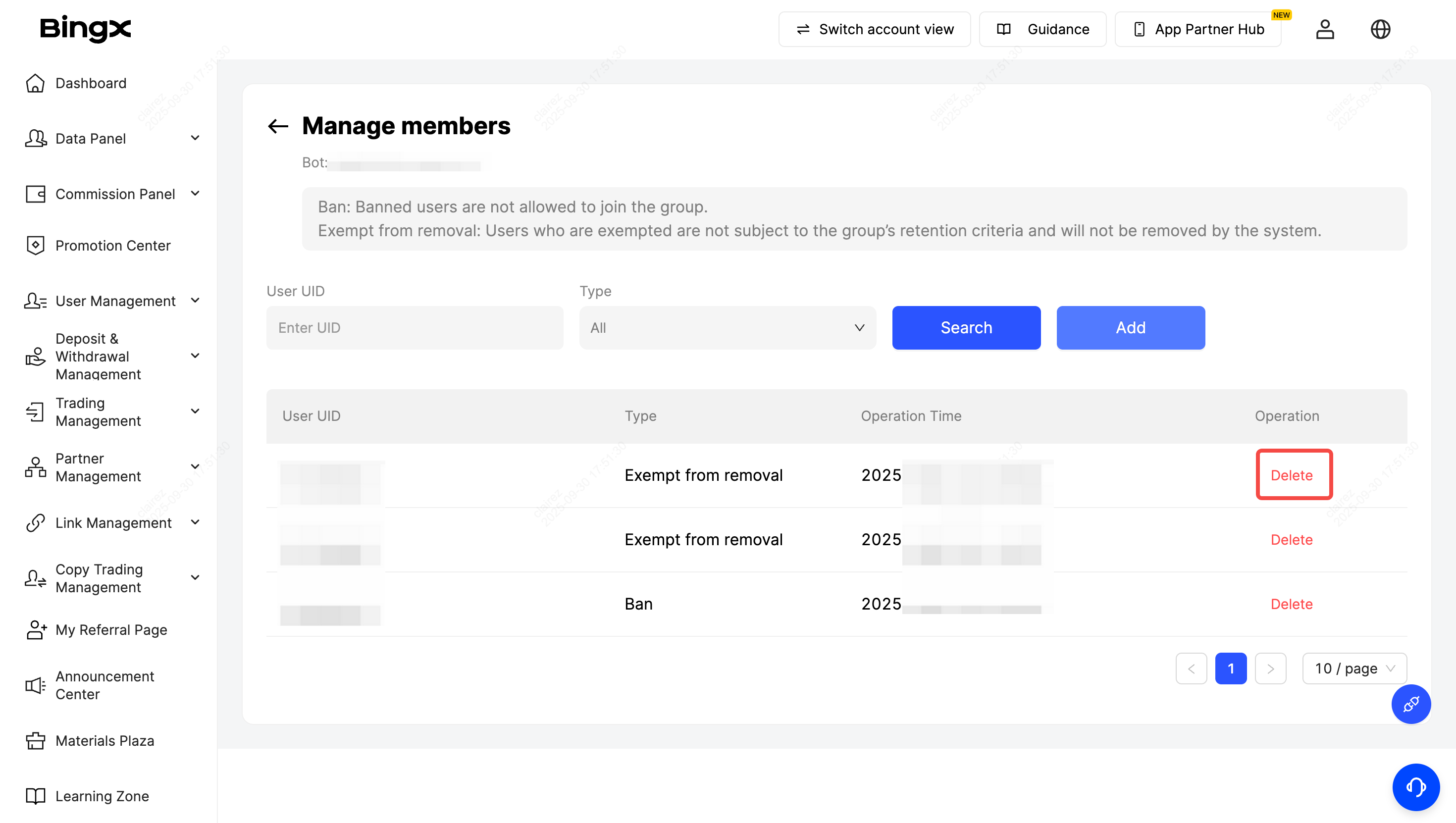This screenshot has height=823, width=1456.
Task: Click the Dashboard home icon
Action: (35, 83)
